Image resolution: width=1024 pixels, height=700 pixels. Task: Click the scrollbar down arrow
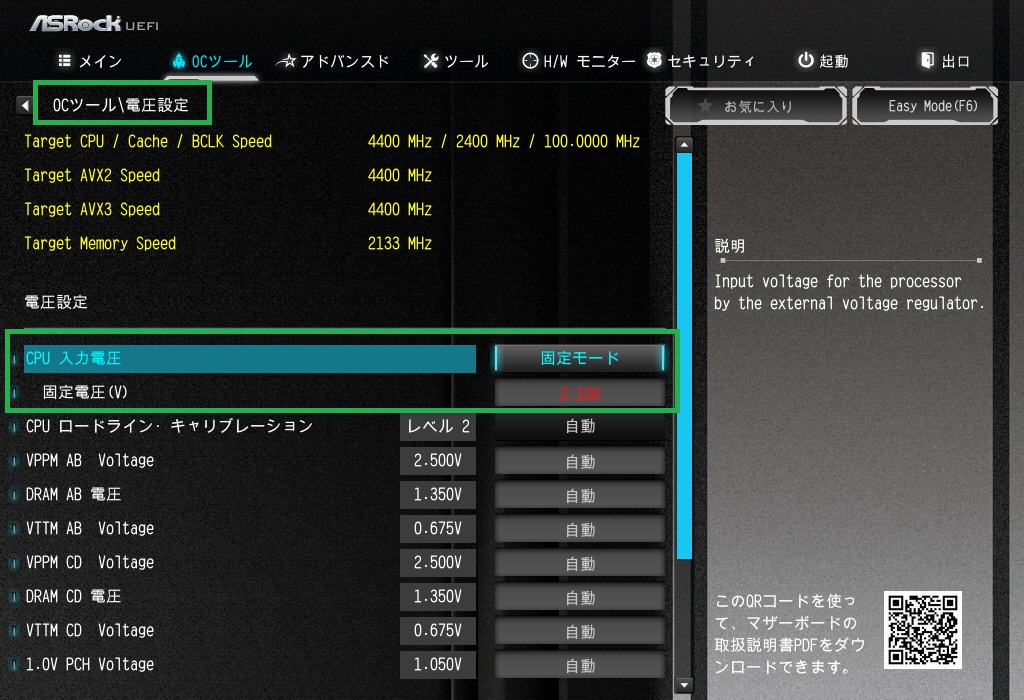(x=684, y=685)
